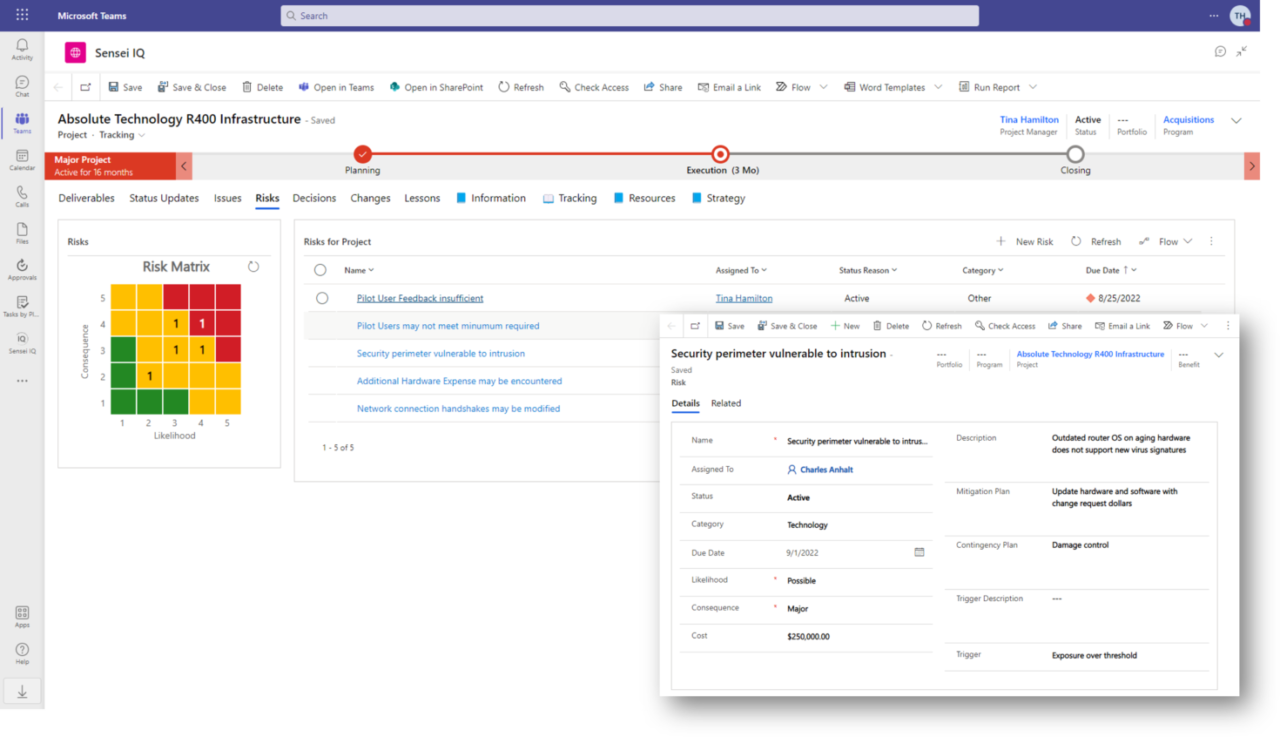Open Calendar in the Teams sidebar
The image size is (1280, 737).
click(22, 160)
